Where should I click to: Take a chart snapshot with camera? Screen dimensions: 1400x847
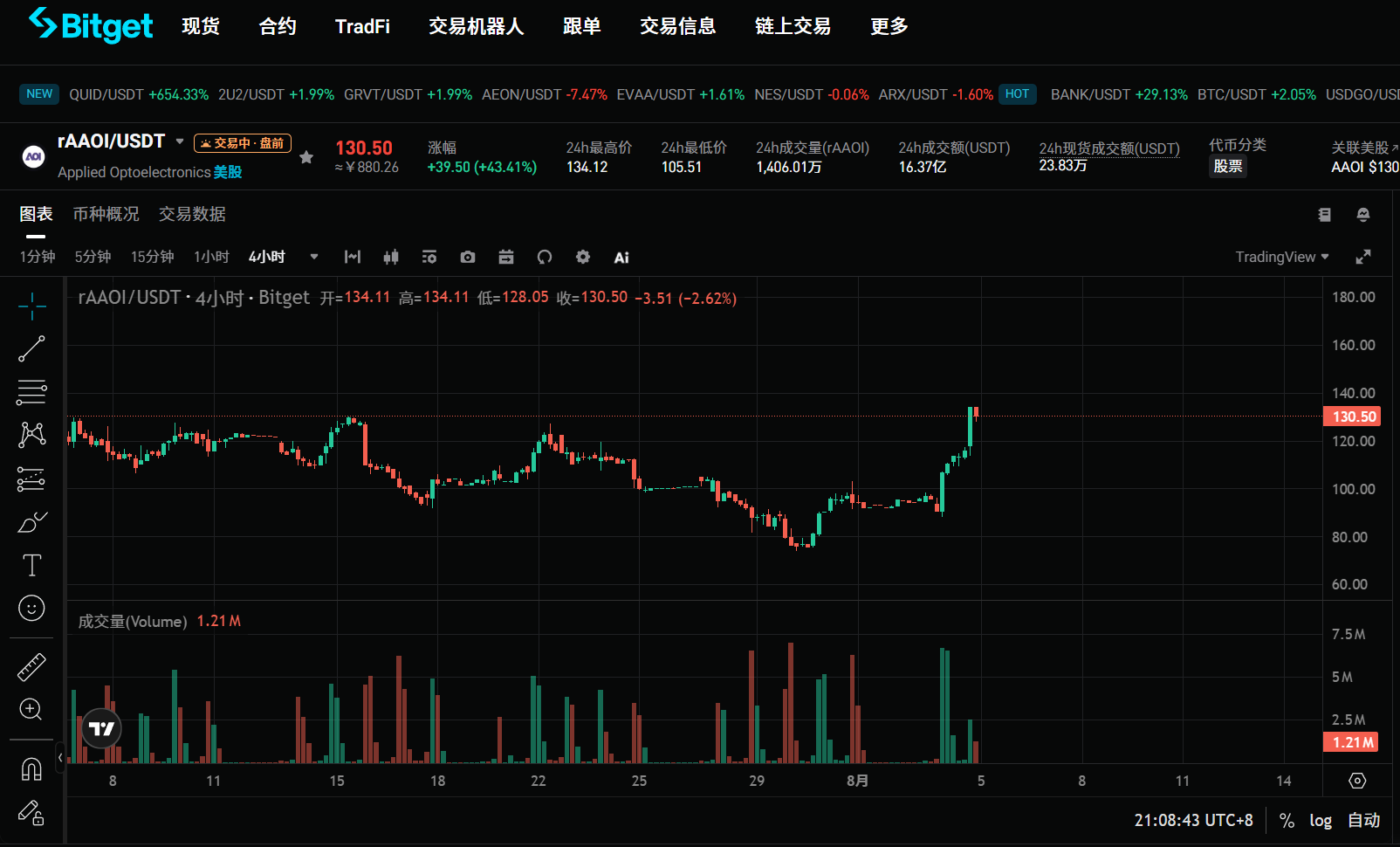coord(468,257)
